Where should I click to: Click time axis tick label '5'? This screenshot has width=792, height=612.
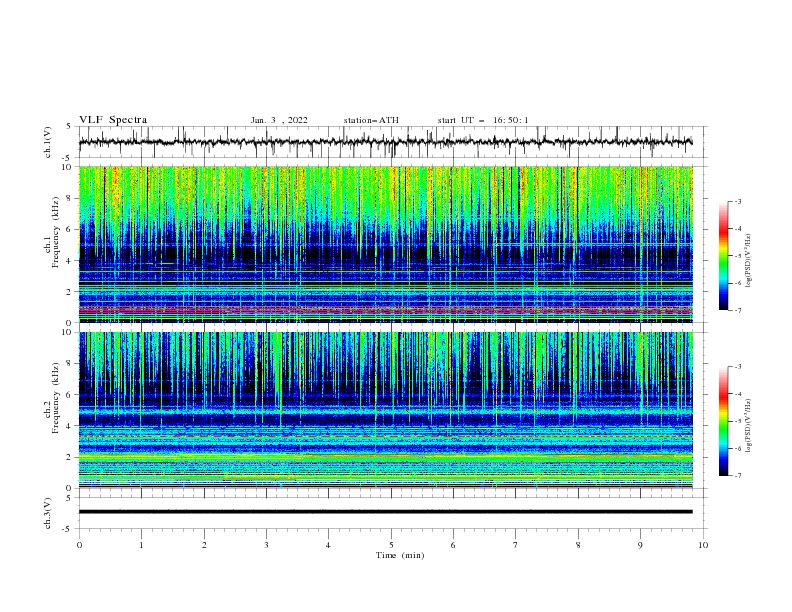coord(391,545)
